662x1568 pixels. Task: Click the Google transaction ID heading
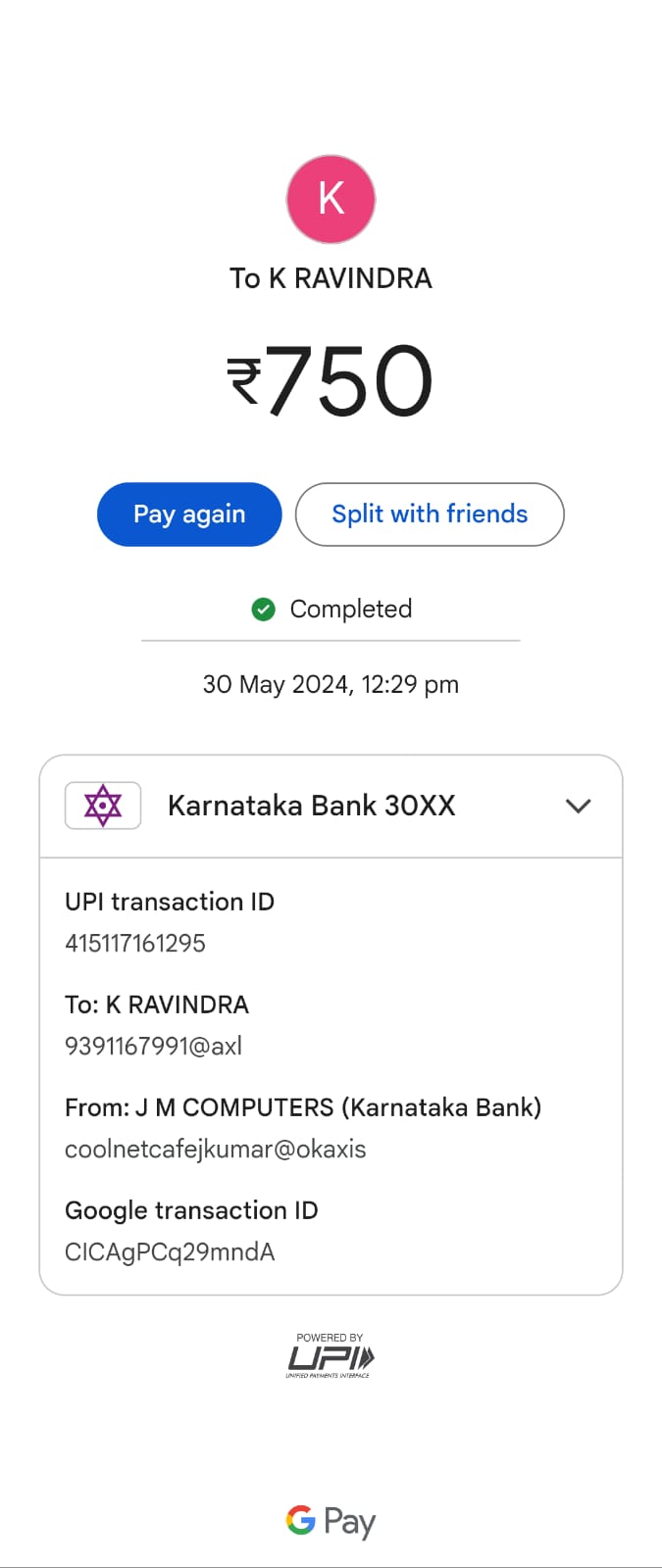point(191,1210)
